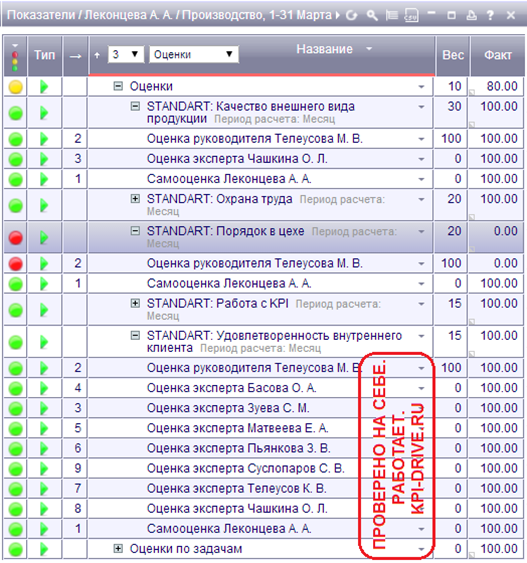Screen dimensions: 527x563
Task: Click the yellow status circle of Оценки
Action: coord(15,87)
